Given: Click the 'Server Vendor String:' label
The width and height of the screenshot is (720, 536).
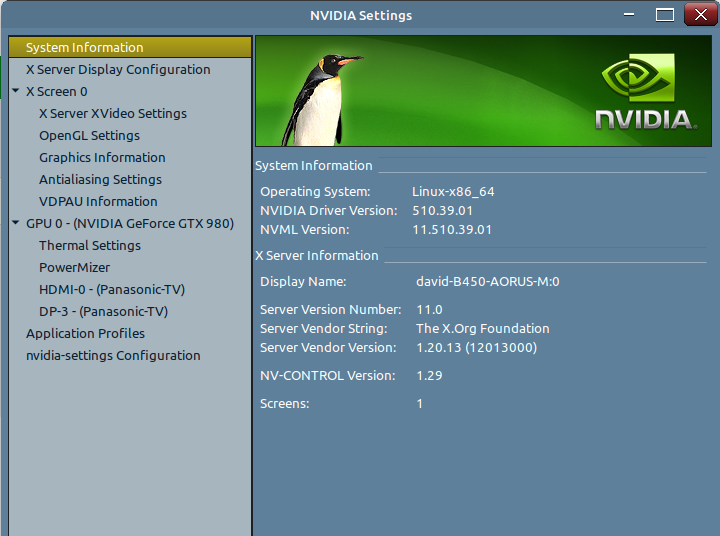Looking at the screenshot, I should pos(324,328).
